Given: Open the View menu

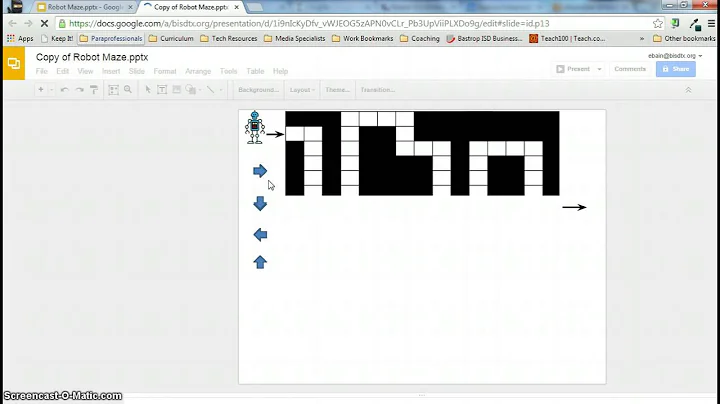Looking at the screenshot, I should pos(85,71).
